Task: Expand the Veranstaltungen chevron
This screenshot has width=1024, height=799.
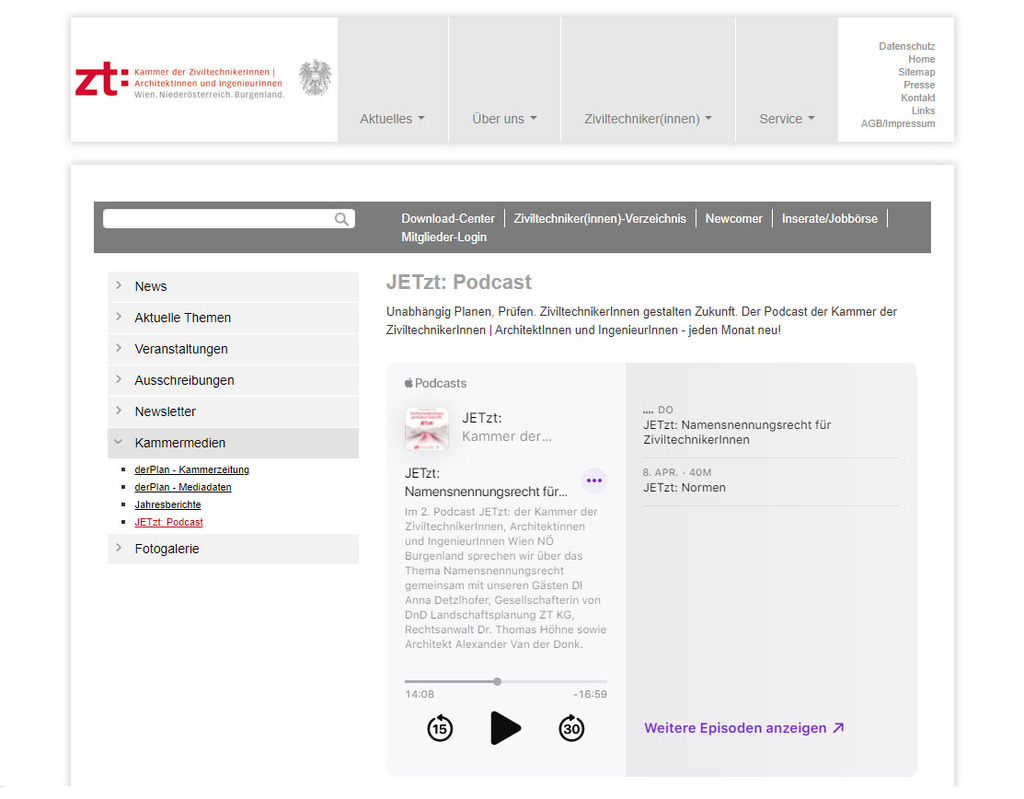Action: tap(119, 348)
